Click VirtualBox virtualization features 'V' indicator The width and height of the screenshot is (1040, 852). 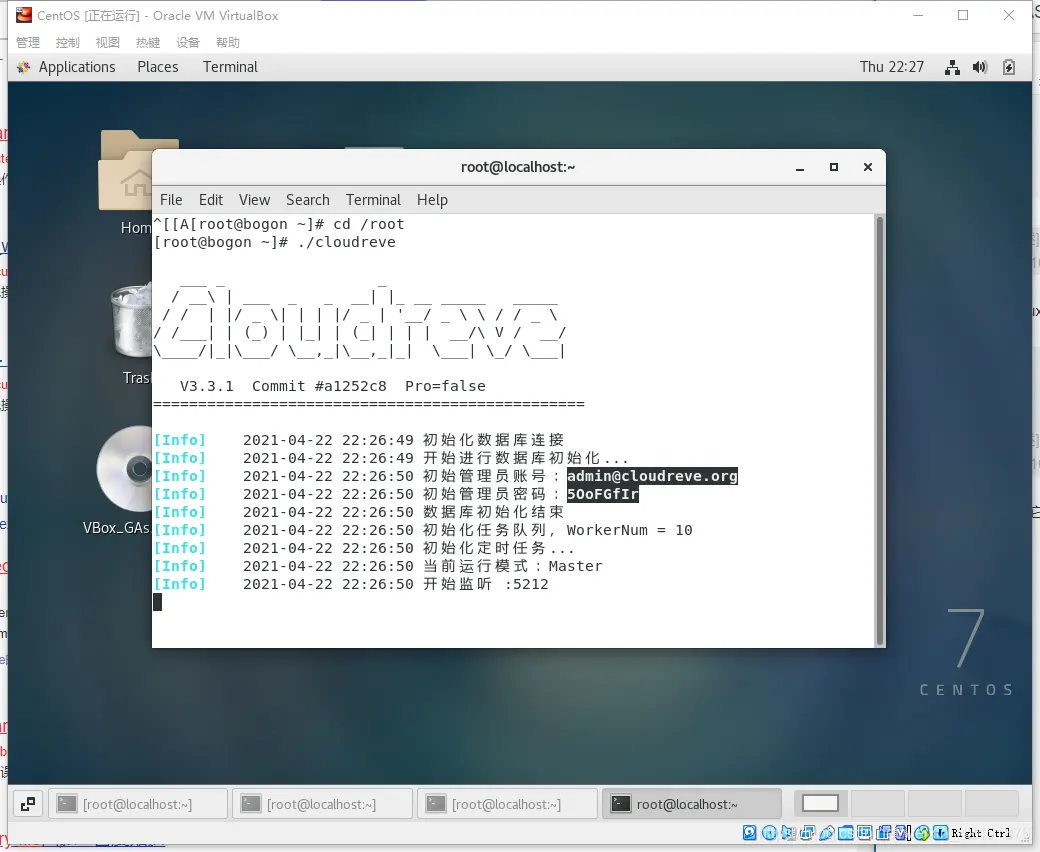pyautogui.click(x=901, y=833)
